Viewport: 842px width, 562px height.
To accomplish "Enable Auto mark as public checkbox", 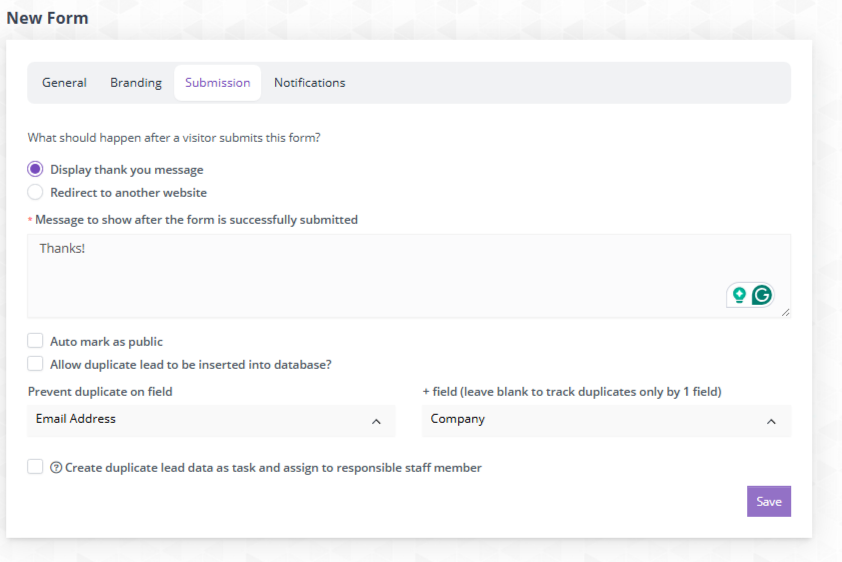I will coord(35,341).
